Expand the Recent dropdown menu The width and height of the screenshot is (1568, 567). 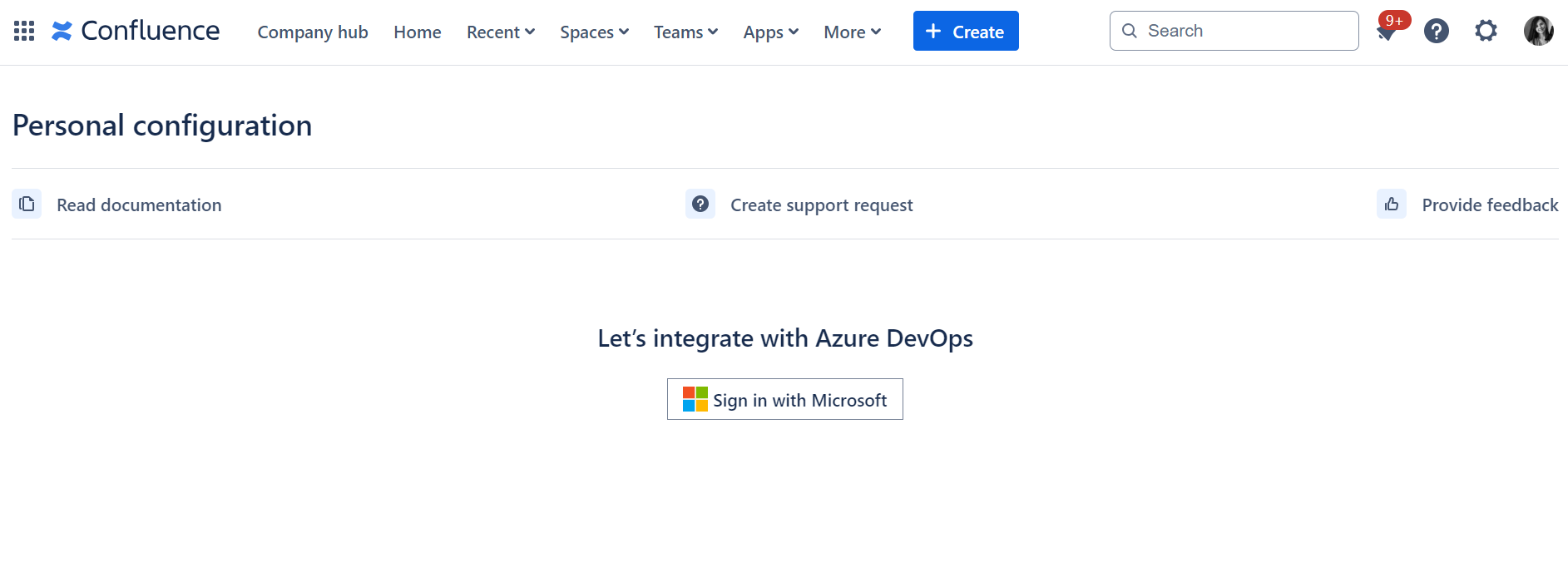[500, 32]
